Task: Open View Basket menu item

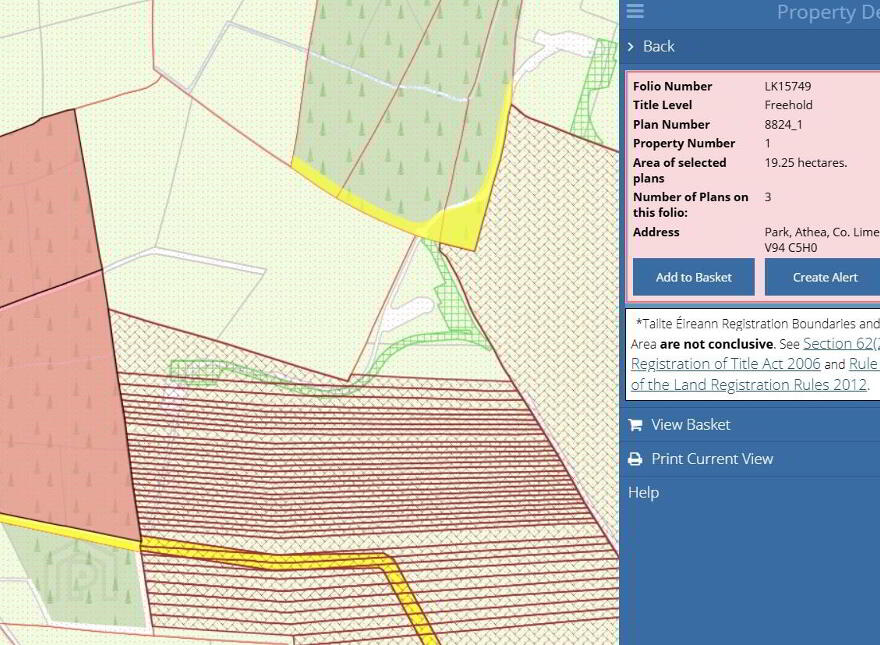Action: coord(691,425)
